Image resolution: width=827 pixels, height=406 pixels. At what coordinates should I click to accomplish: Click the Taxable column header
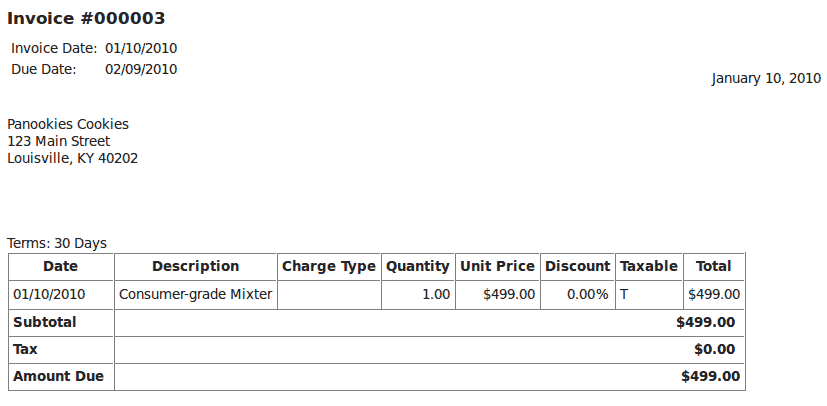pyautogui.click(x=649, y=267)
